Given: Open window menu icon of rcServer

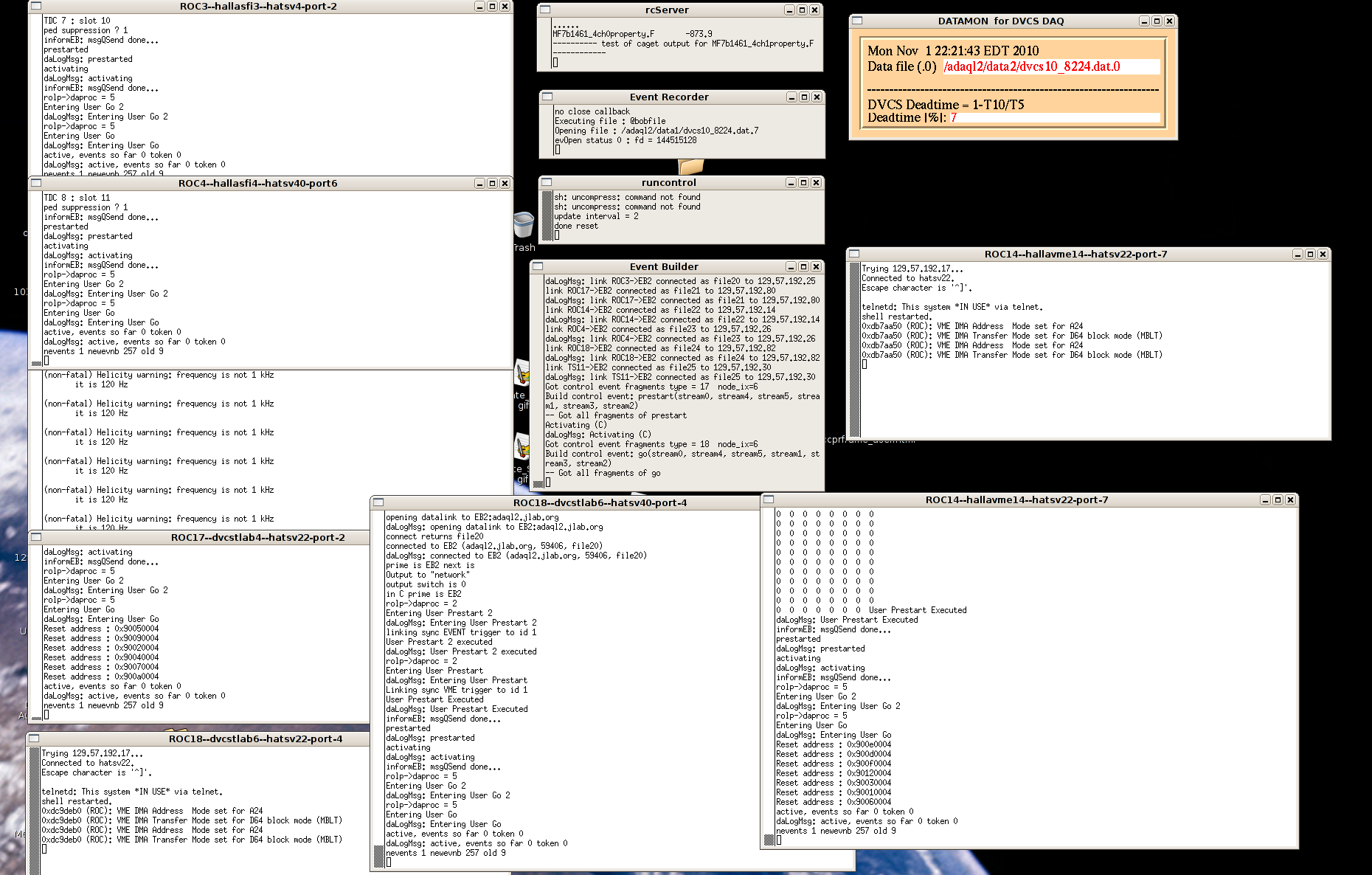Looking at the screenshot, I should [x=545, y=10].
